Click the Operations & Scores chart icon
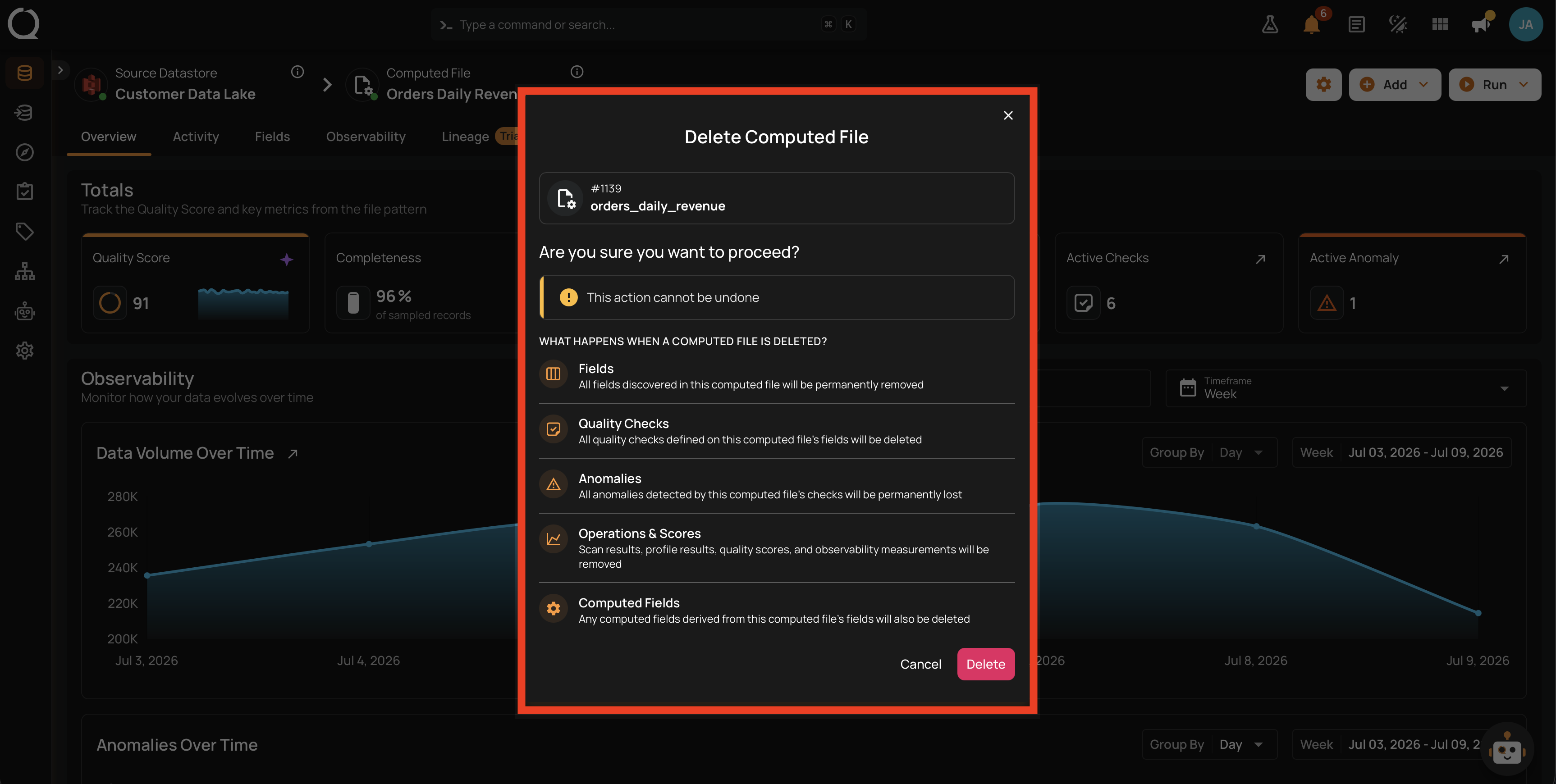This screenshot has width=1556, height=784. [x=553, y=539]
